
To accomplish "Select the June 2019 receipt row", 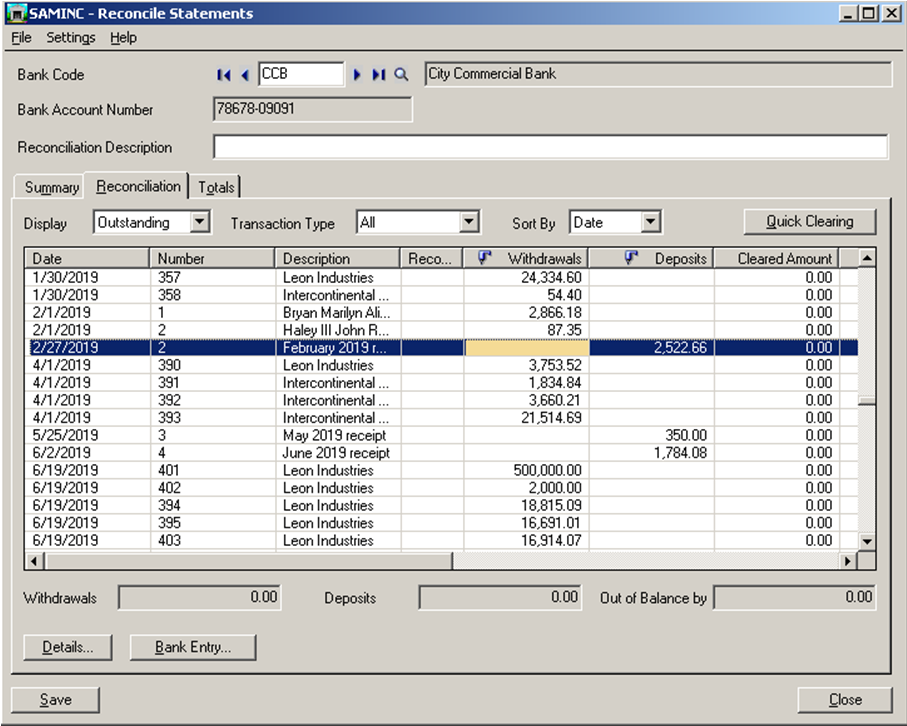I will [442, 452].
